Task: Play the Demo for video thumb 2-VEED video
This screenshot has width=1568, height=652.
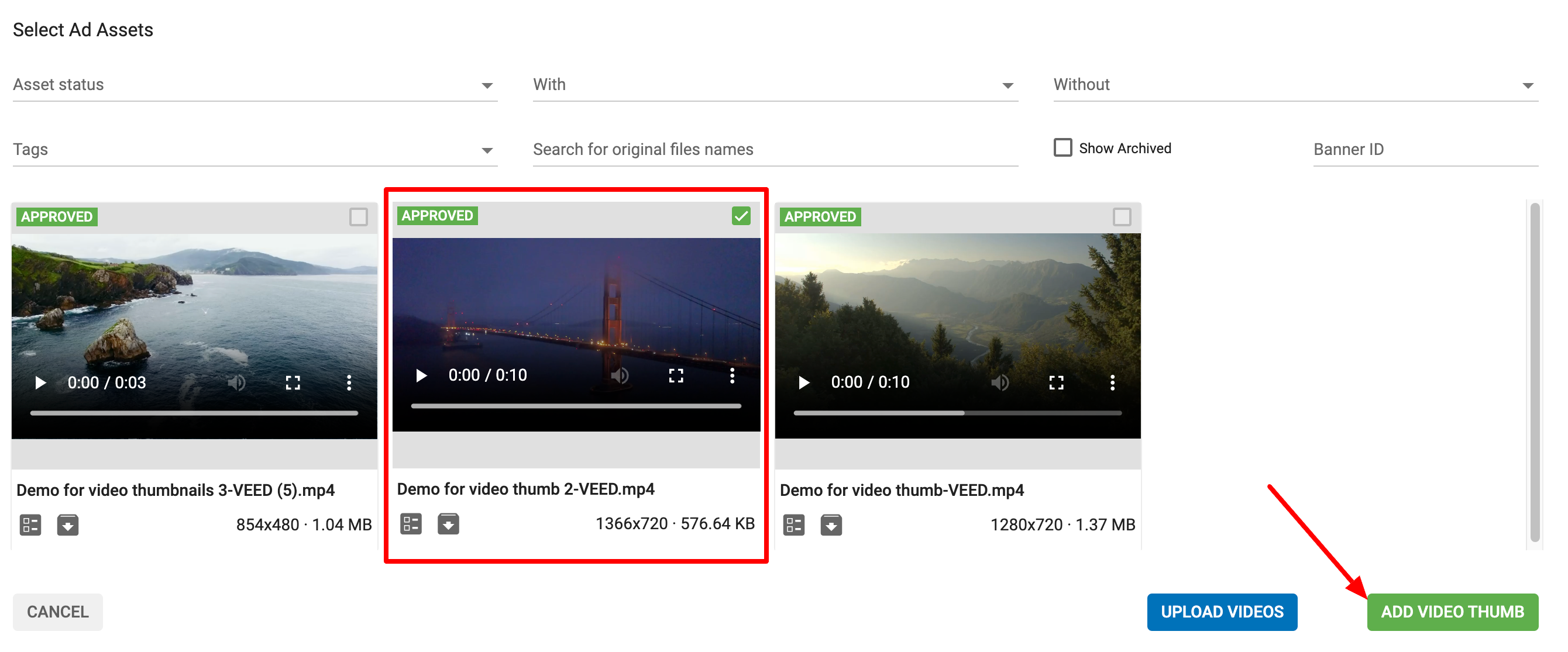Action: pos(421,375)
